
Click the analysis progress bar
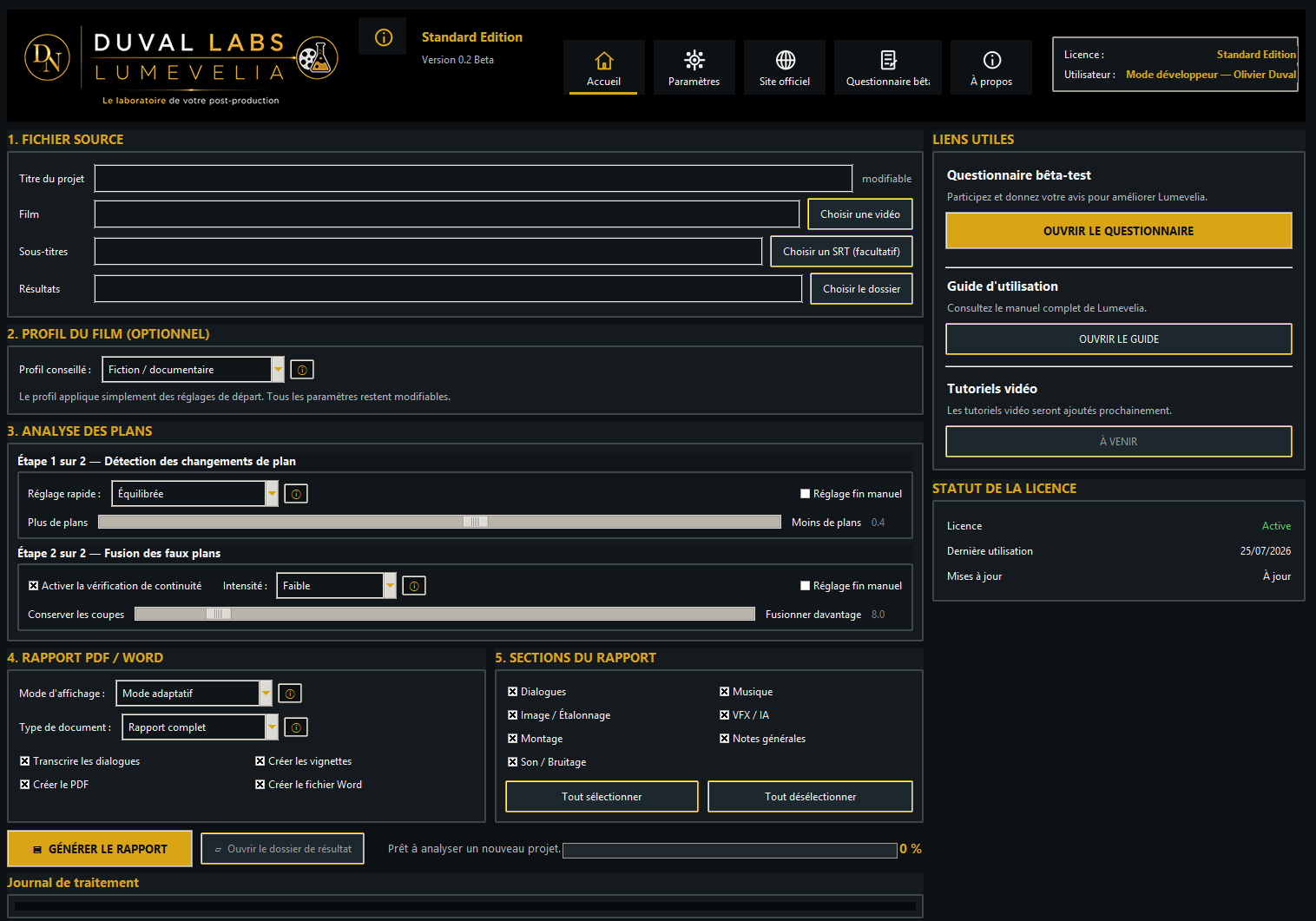[x=729, y=851]
